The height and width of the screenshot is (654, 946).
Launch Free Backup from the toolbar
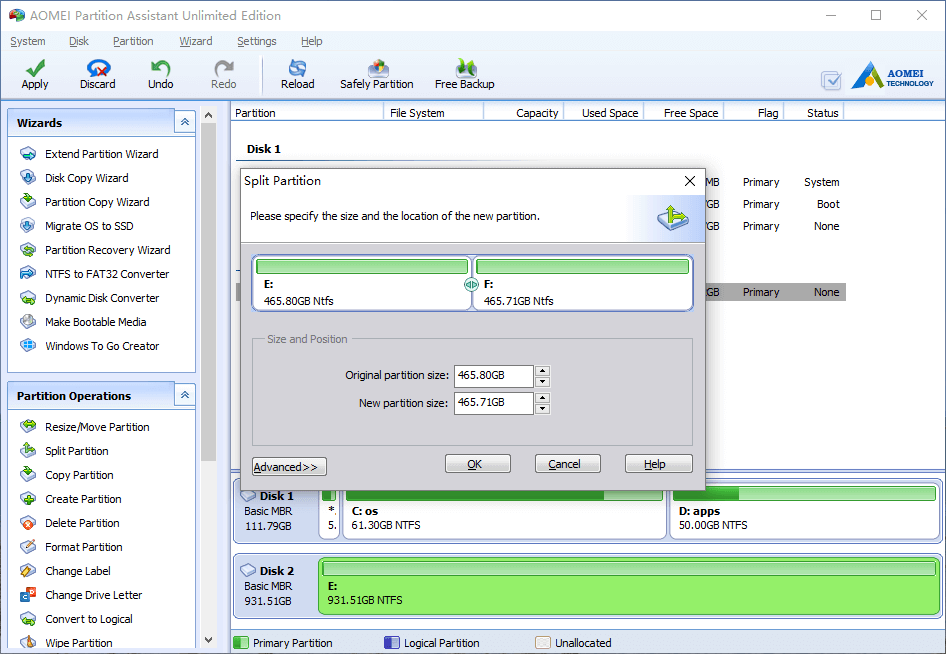click(465, 68)
